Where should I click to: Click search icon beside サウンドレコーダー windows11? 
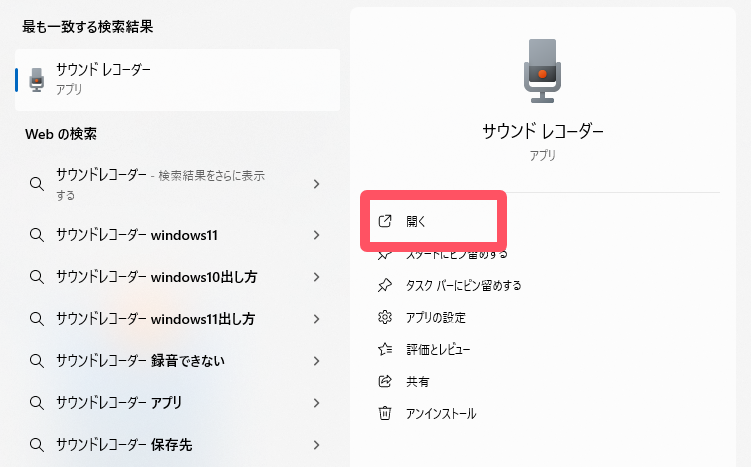click(37, 235)
